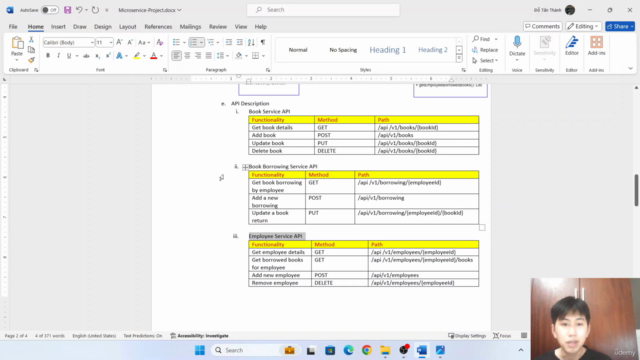Apply yellow text highlight color
The height and width of the screenshot is (360, 640).
click(137, 56)
